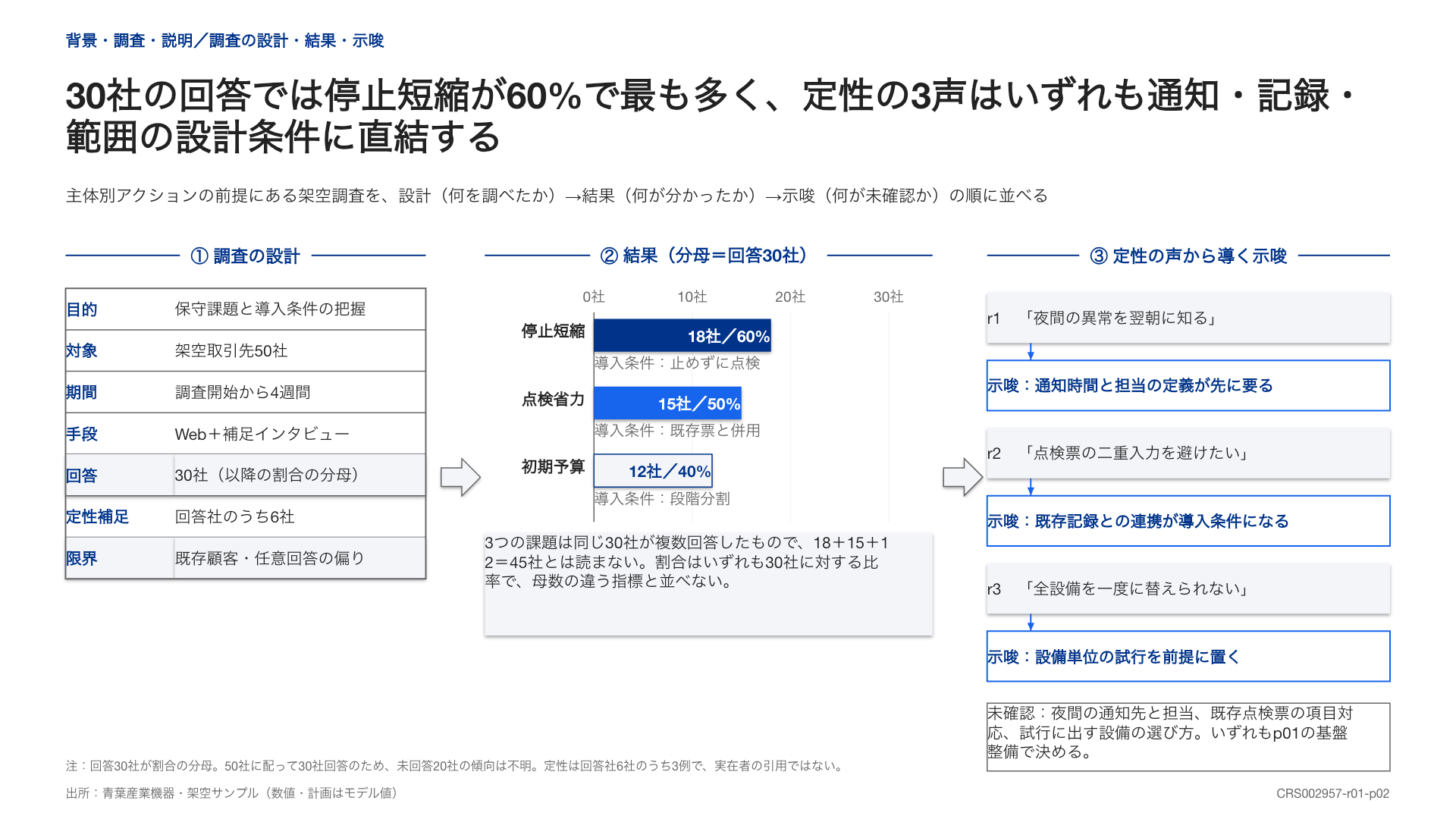Image resolution: width=1456 pixels, height=819 pixels.
Task: Click the footnote starting 注：回答30社が割合の分母
Action: (456, 766)
